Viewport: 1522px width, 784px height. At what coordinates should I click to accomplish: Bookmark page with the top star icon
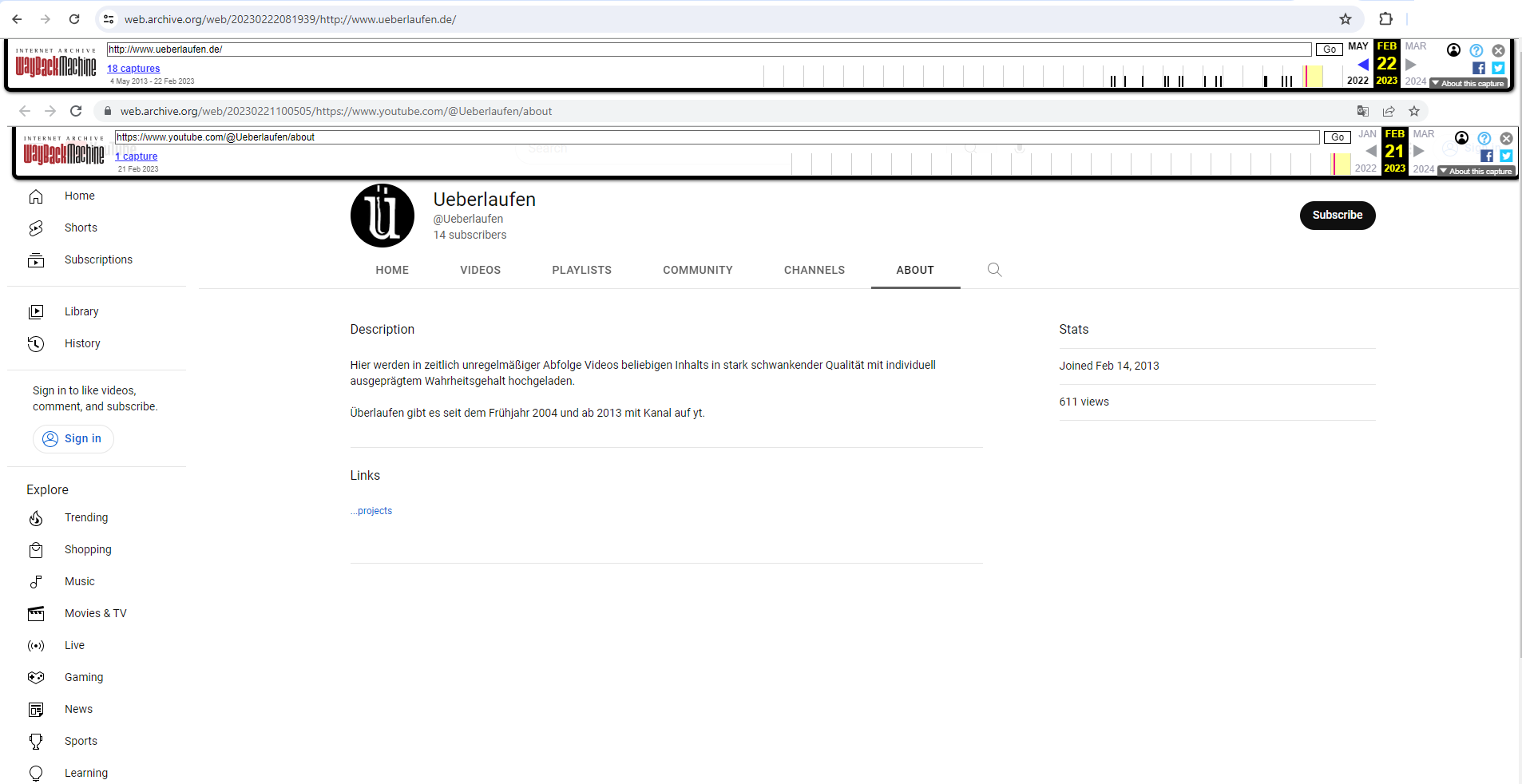click(x=1346, y=19)
